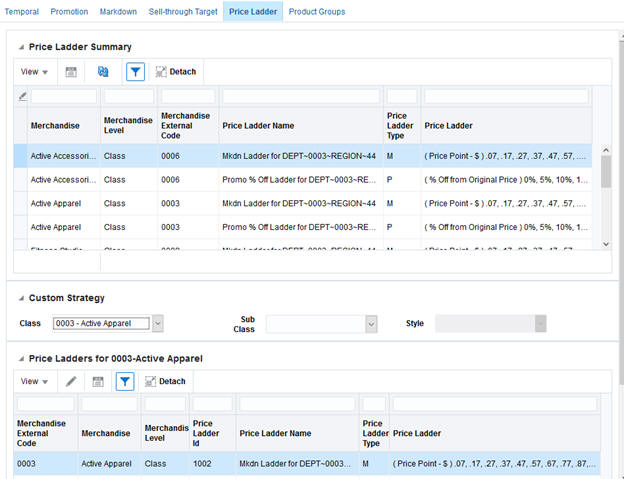624x479 pixels.
Task: Switch to the Product Groups tab
Action: (317, 12)
